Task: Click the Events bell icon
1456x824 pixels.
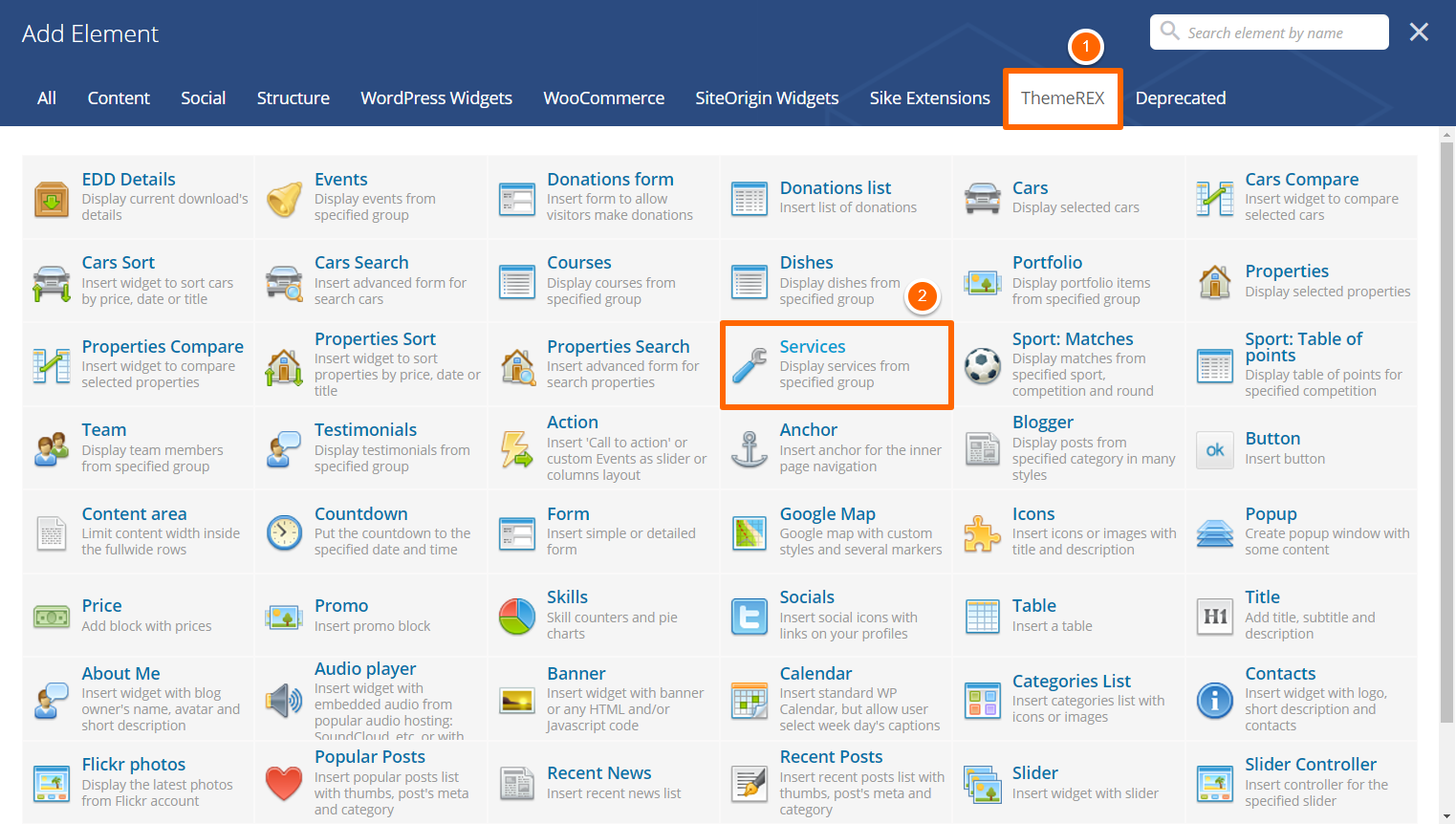Action: (x=284, y=199)
